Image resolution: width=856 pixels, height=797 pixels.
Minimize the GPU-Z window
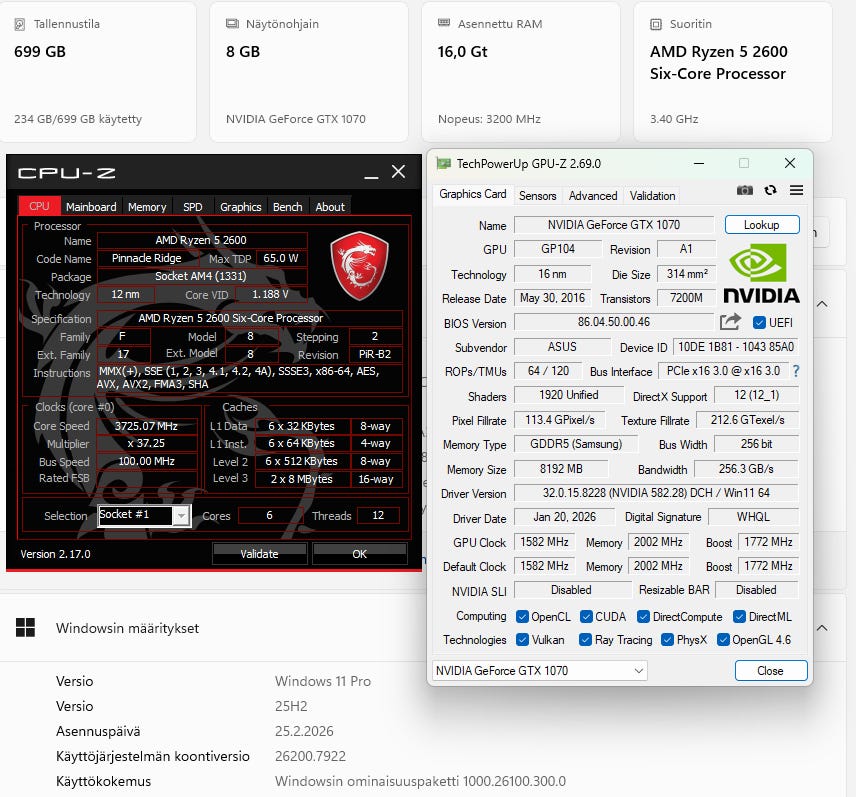[x=699, y=163]
